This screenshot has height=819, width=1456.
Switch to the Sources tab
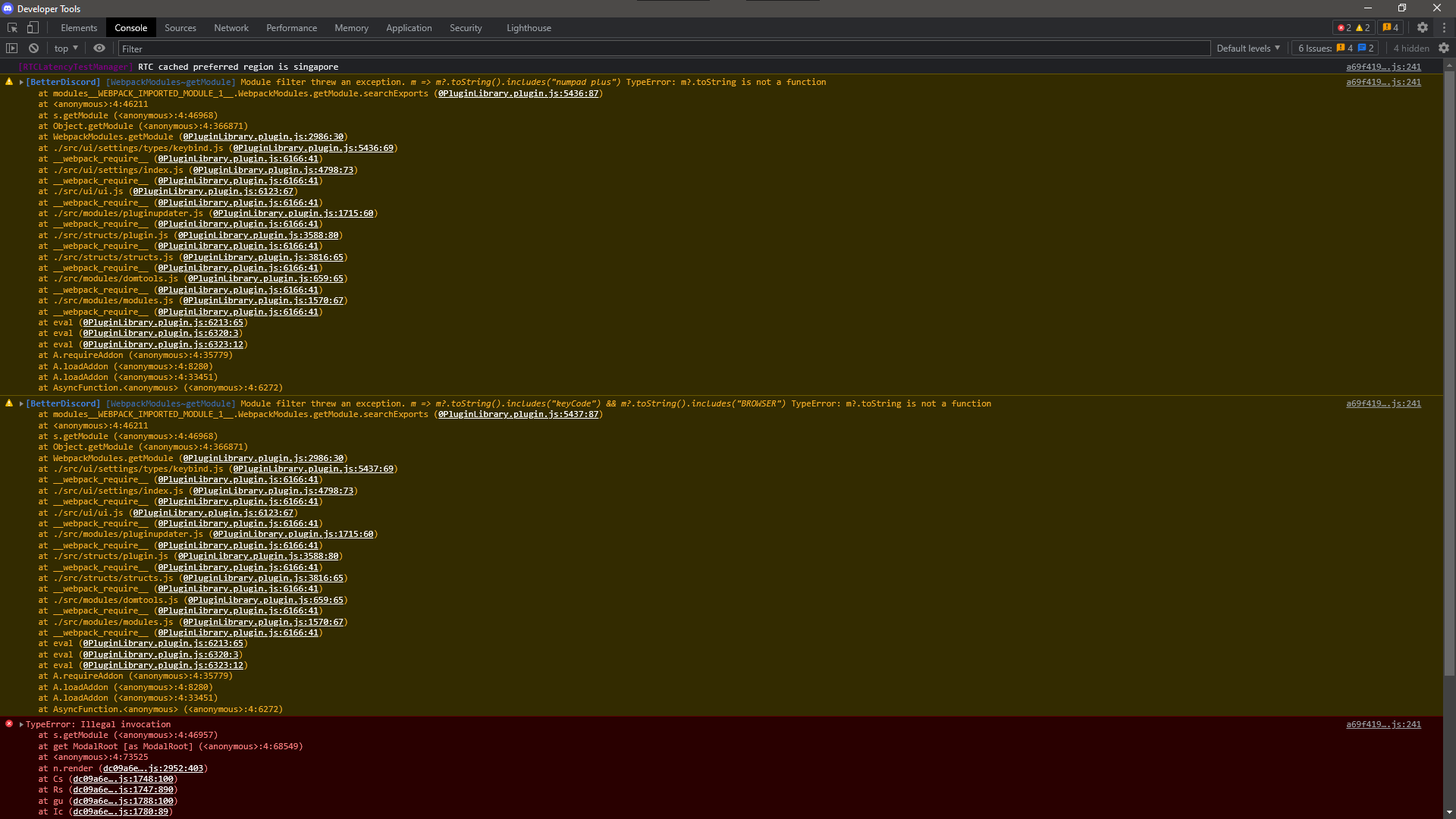(x=180, y=28)
